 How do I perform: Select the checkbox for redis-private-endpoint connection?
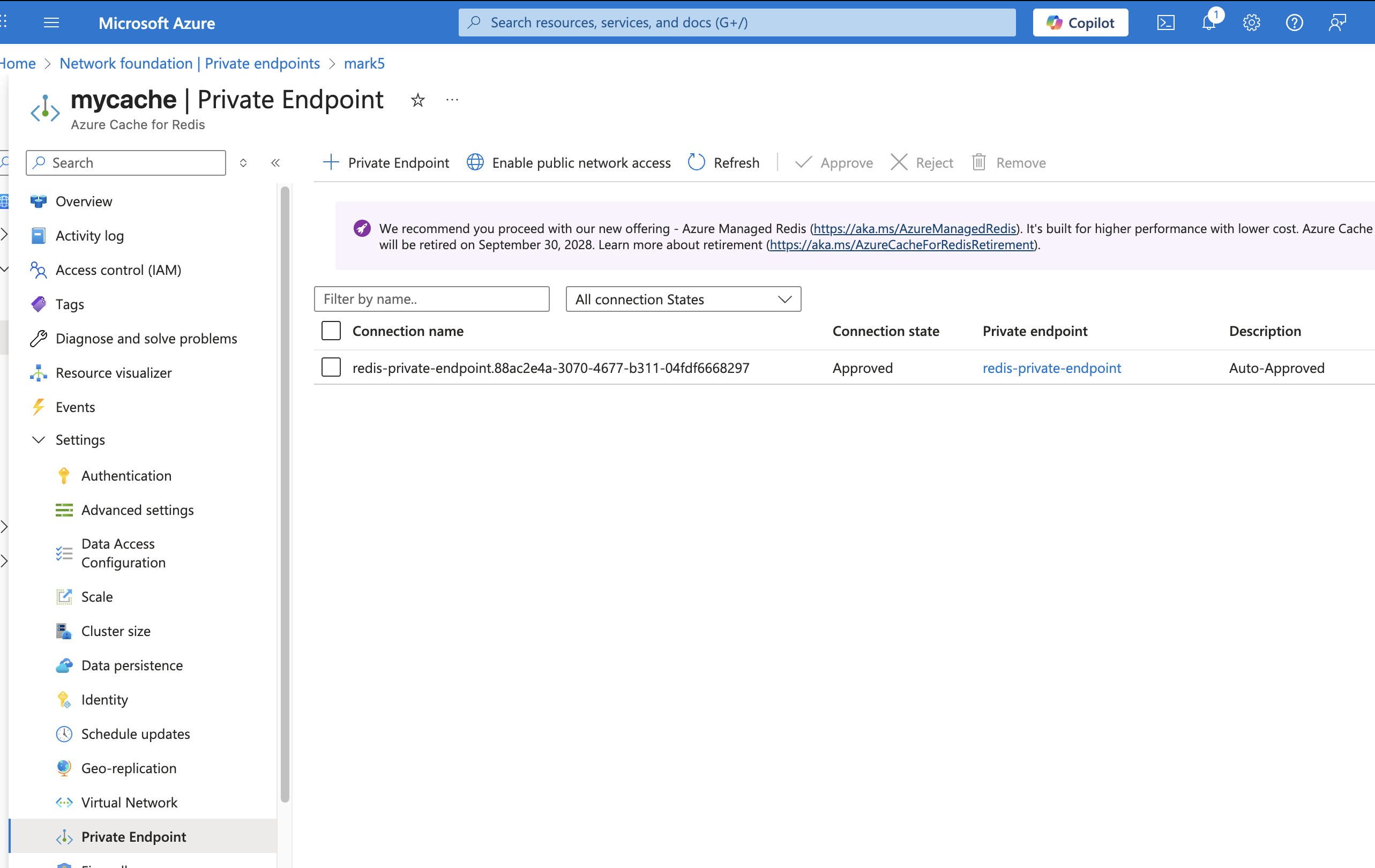click(x=331, y=367)
